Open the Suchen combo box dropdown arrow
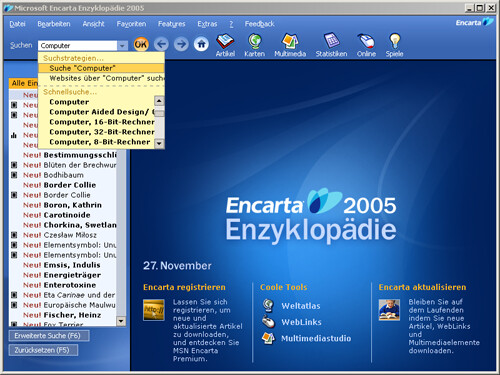500x375 pixels. click(122, 45)
